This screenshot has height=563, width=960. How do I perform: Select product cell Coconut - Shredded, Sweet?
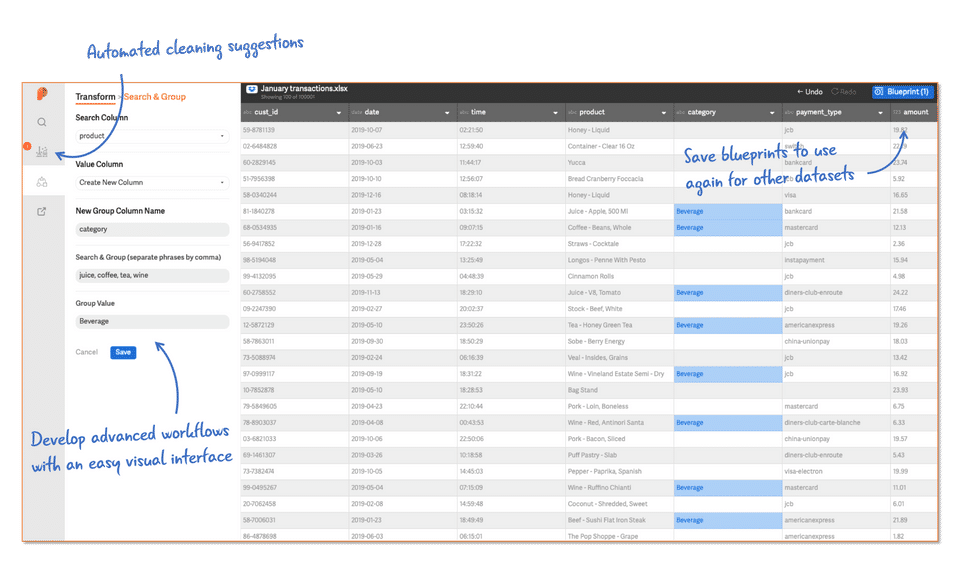[x=620, y=504]
